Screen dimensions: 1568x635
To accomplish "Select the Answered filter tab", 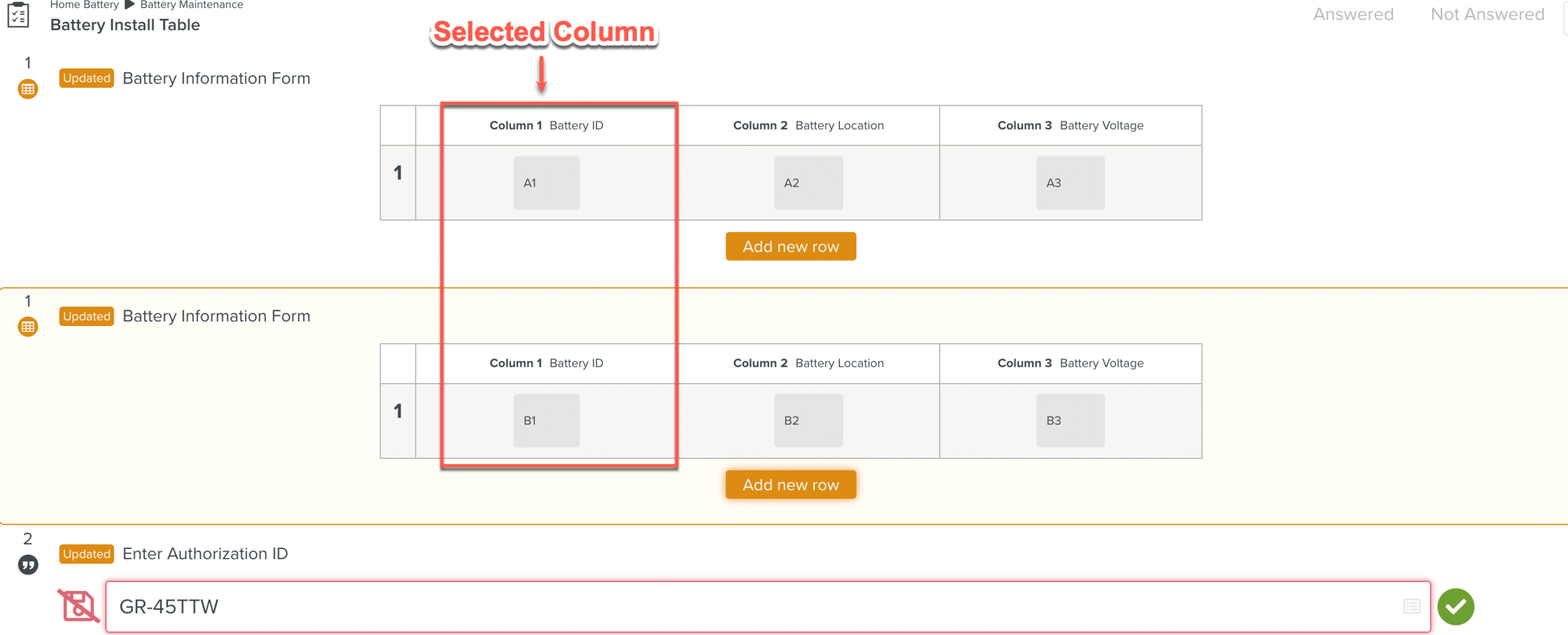I will [x=1353, y=14].
